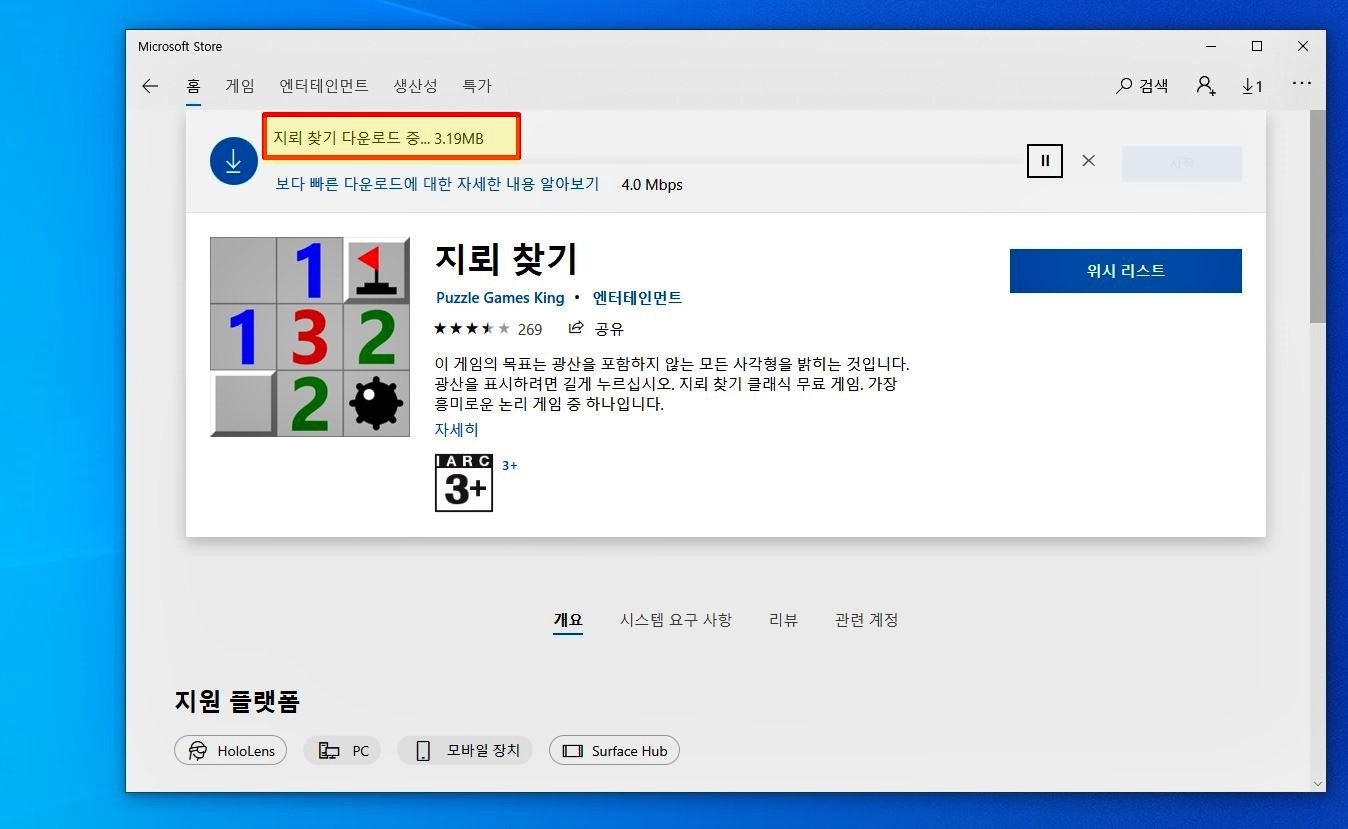Click the 269 ratings count

click(530, 329)
